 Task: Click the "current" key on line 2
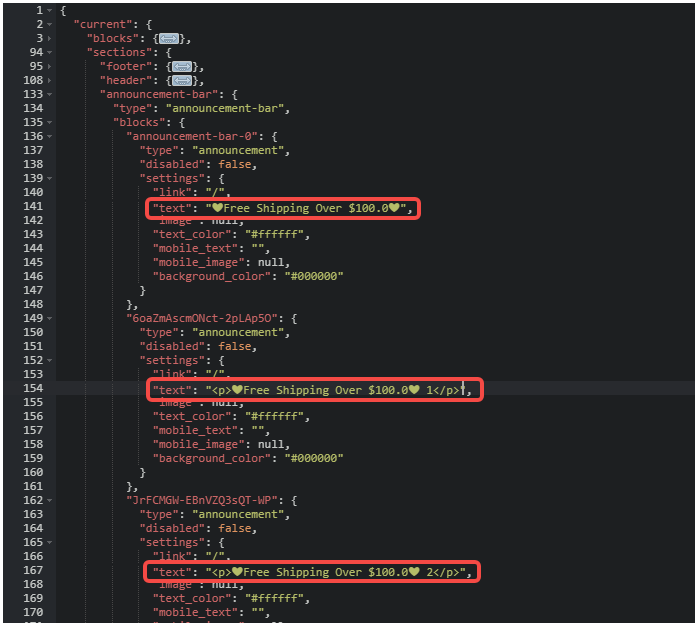[x=106, y=24]
